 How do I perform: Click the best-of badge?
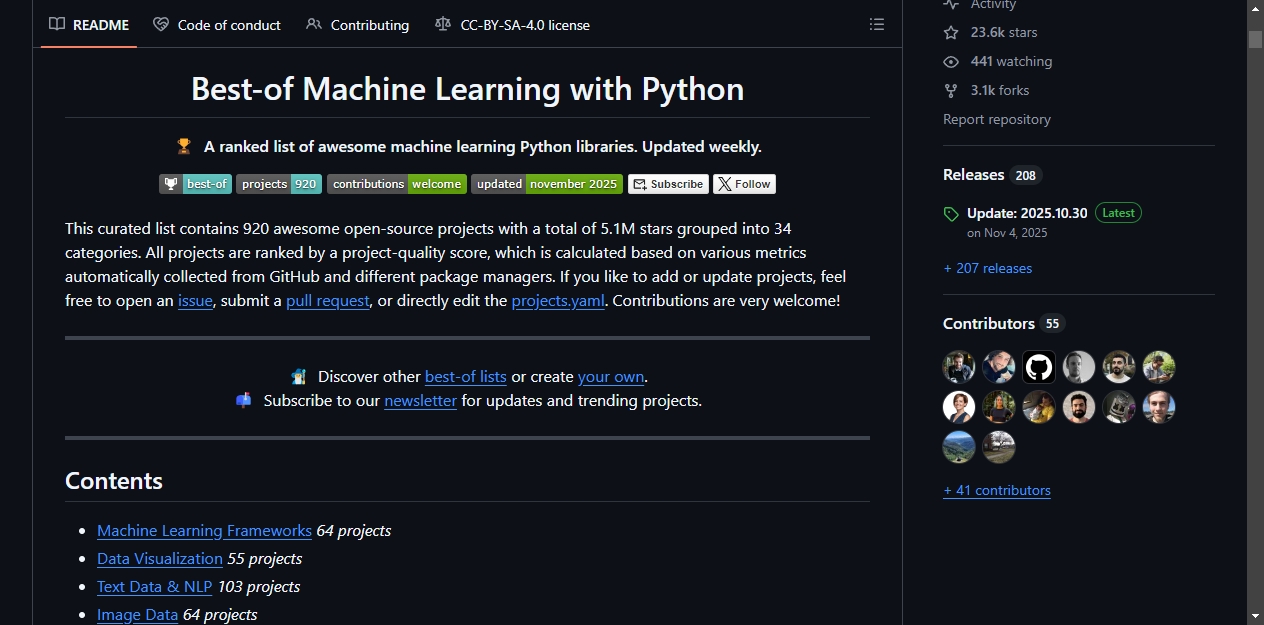(x=196, y=184)
